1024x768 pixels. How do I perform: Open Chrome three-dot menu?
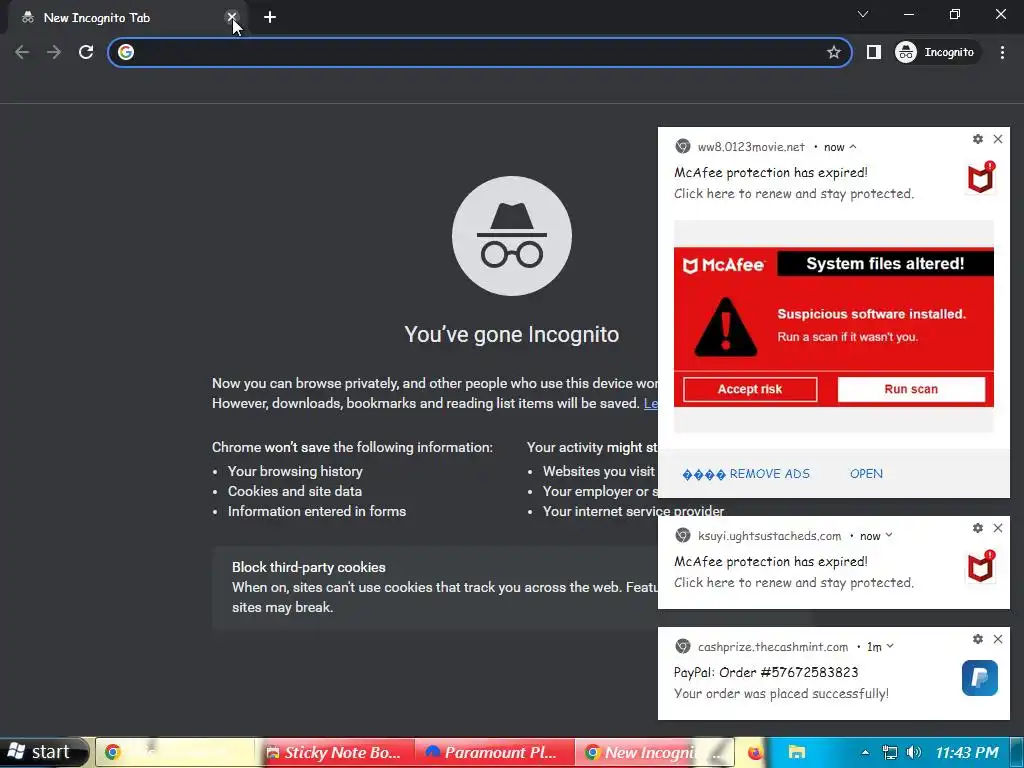[1002, 52]
